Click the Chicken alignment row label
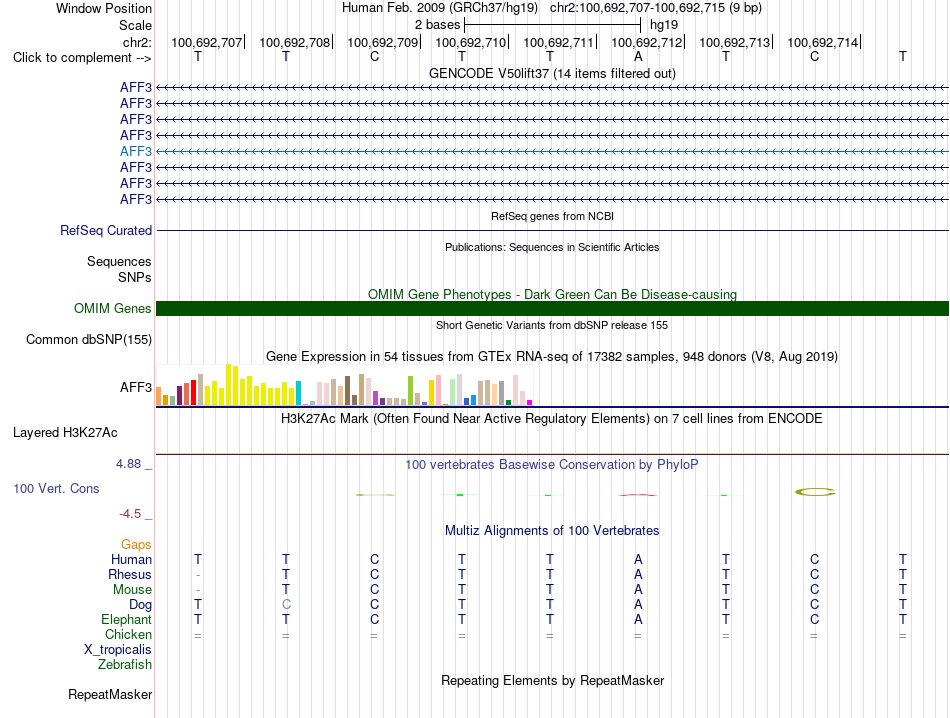Viewport: 950px width, 718px height. pyautogui.click(x=128, y=634)
